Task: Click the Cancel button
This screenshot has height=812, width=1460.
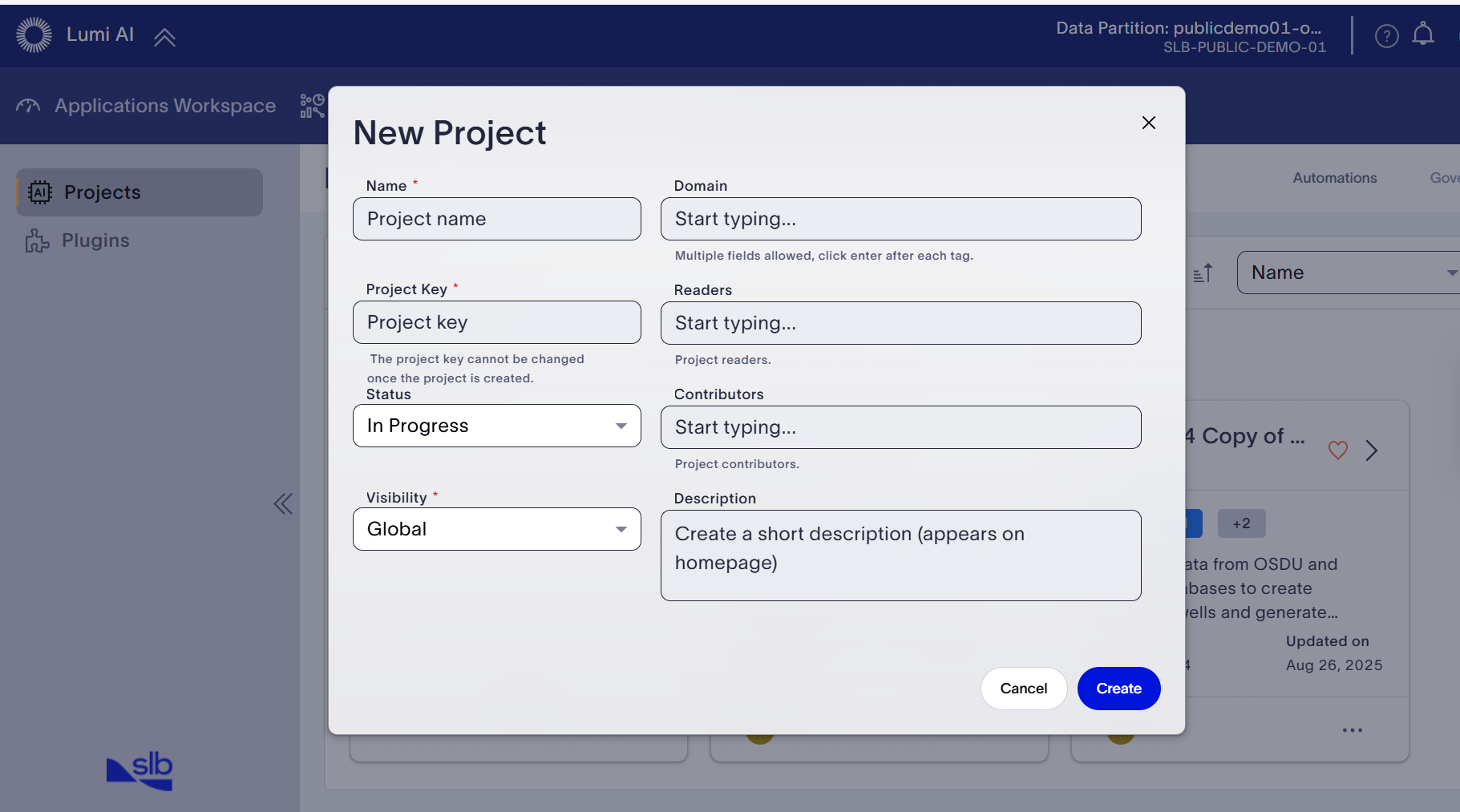Action: [1024, 689]
